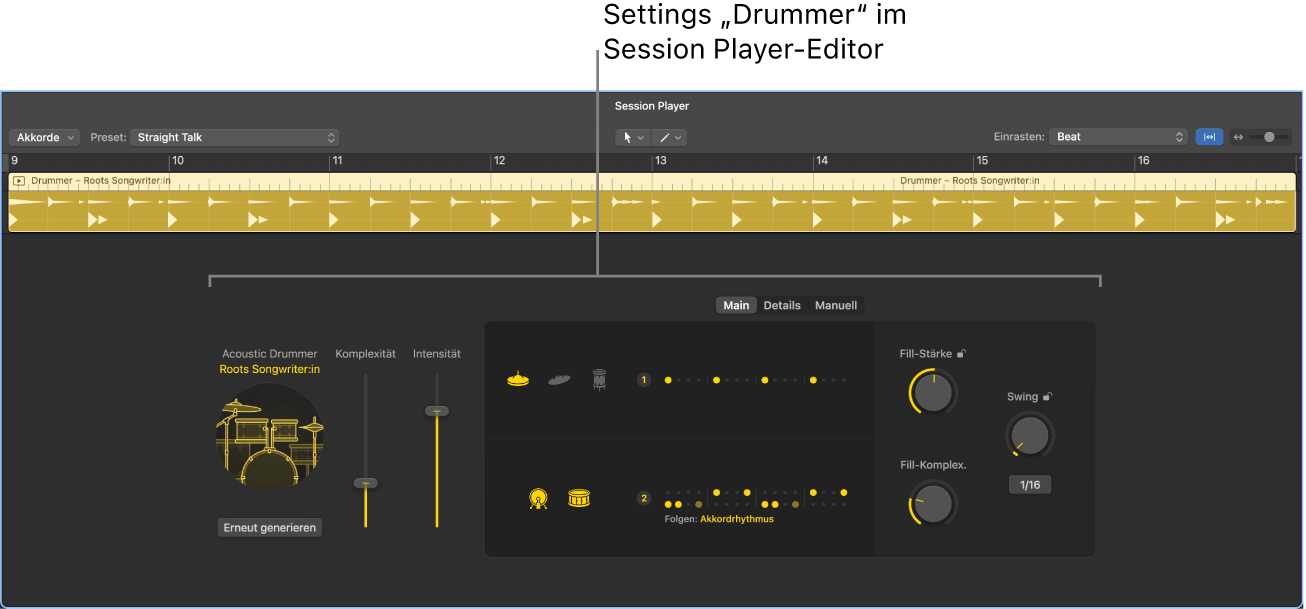The height and width of the screenshot is (609, 1306).
Task: Open the Einrasten Beat dropdown
Action: pos(1117,137)
